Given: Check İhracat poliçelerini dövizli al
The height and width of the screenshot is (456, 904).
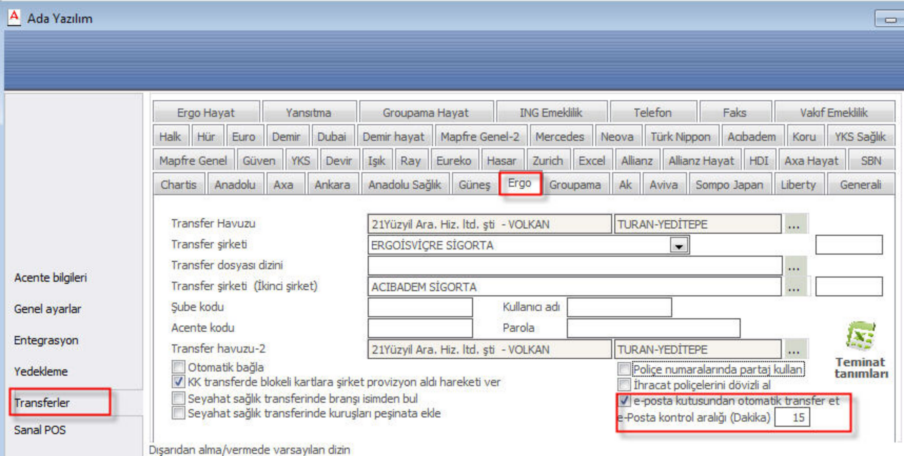Looking at the screenshot, I should (625, 386).
